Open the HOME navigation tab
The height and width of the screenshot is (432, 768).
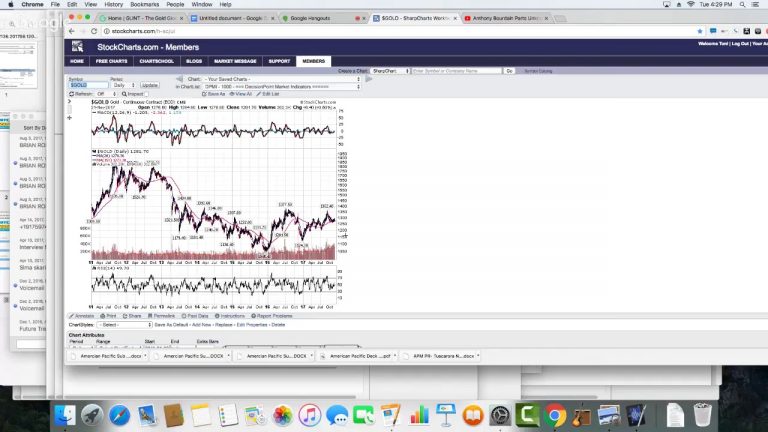77,61
